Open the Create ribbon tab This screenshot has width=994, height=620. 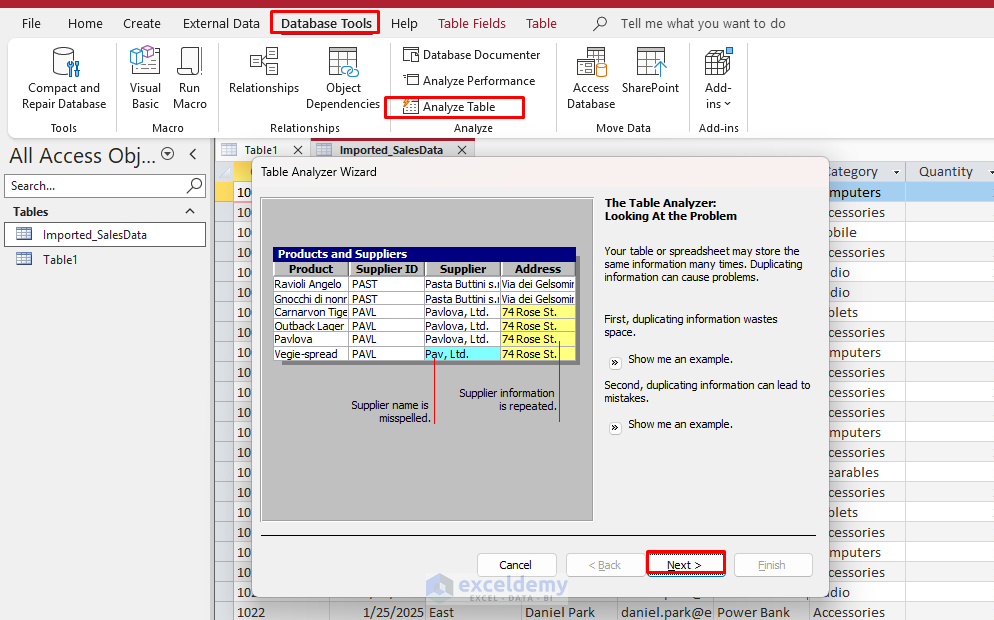click(x=142, y=23)
